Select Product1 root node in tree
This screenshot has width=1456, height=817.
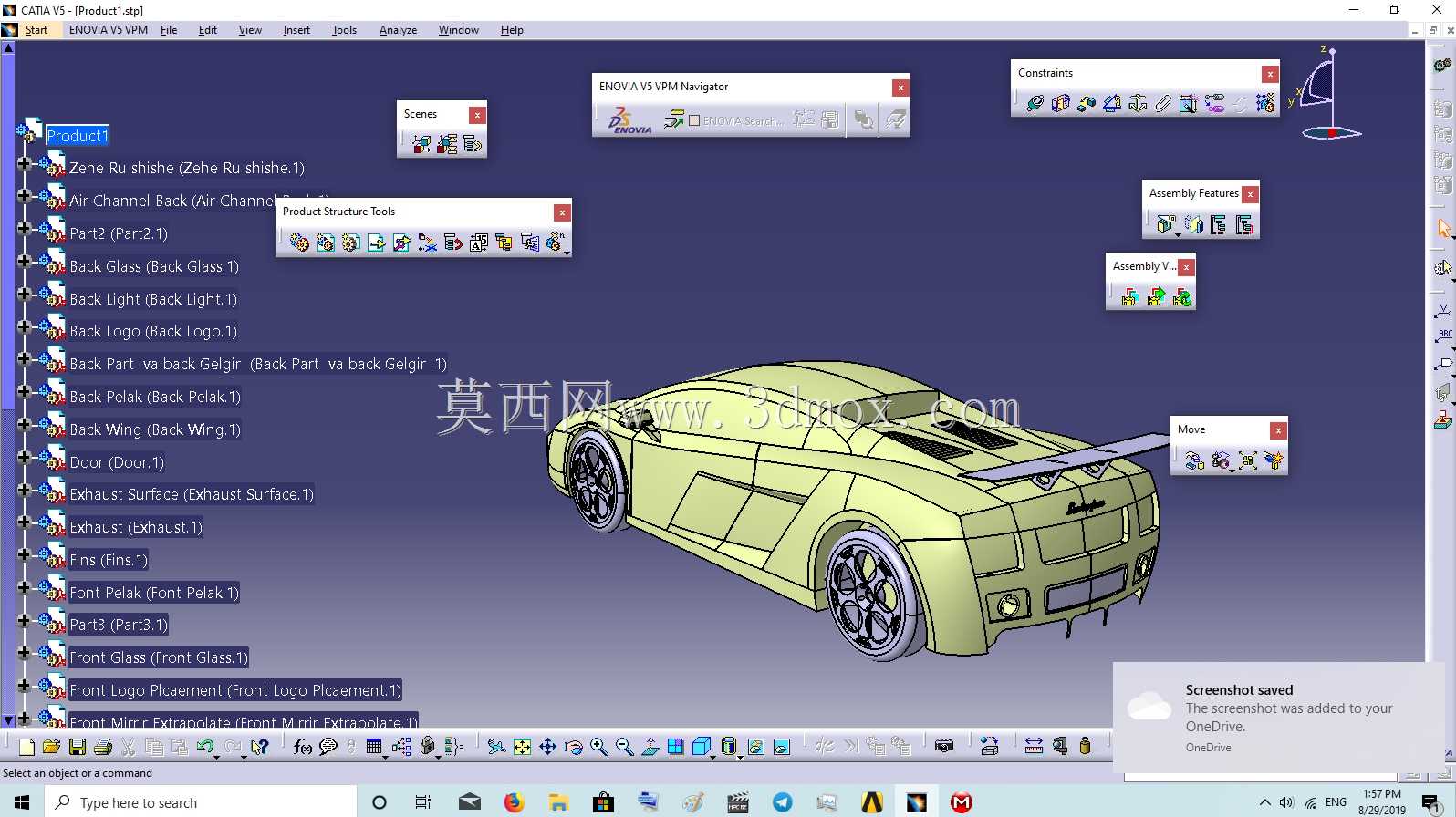[x=78, y=136]
